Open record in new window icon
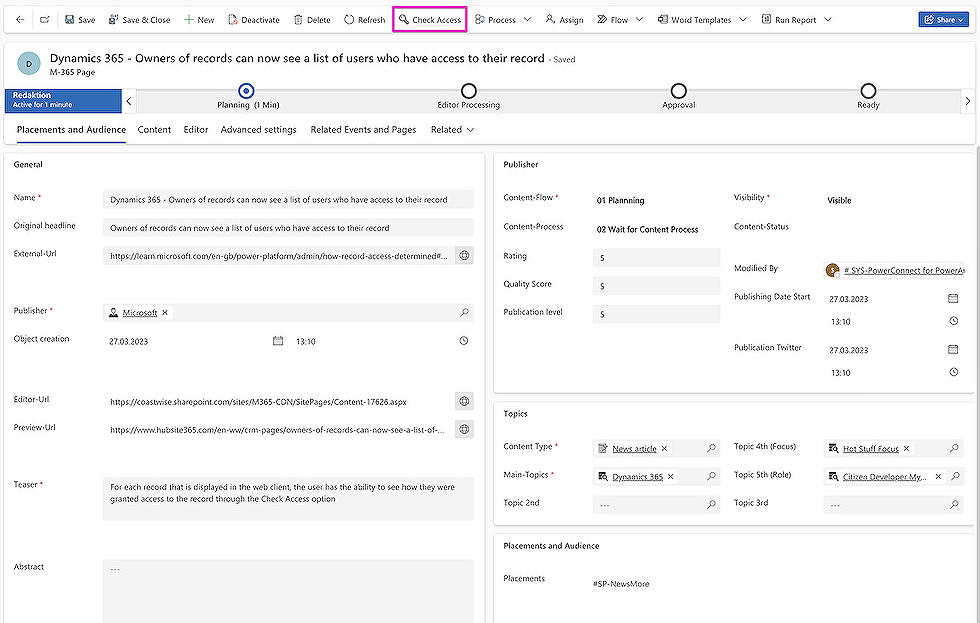980x623 pixels. pyautogui.click(x=45, y=19)
